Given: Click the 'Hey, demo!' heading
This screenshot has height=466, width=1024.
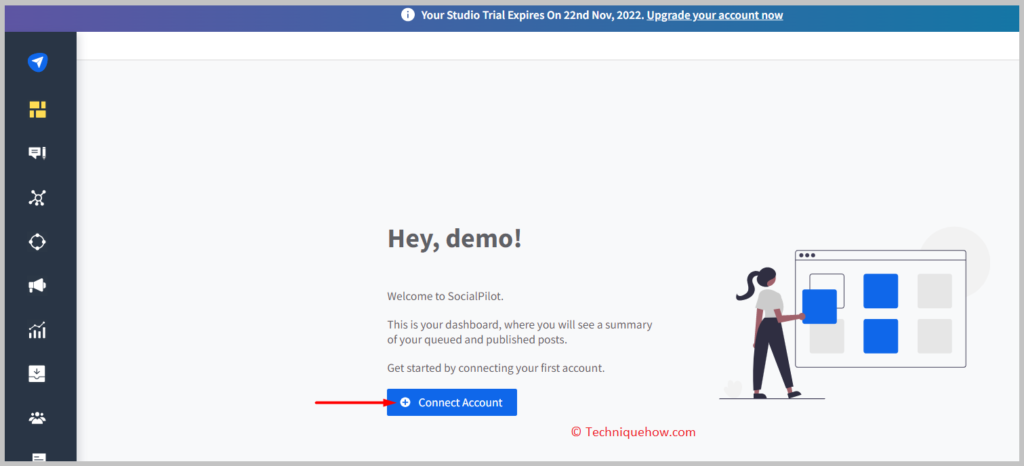Looking at the screenshot, I should [x=455, y=239].
